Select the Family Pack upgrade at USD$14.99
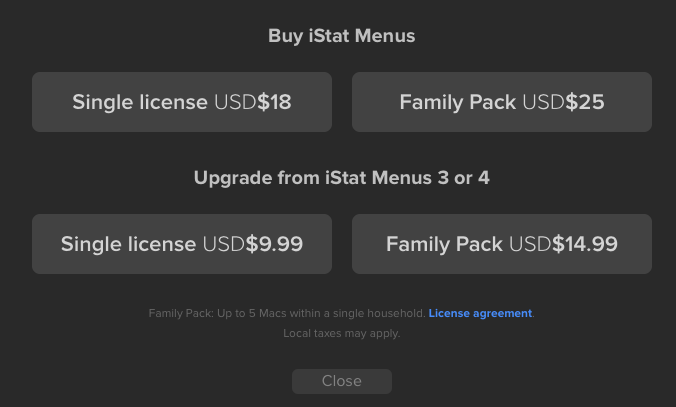Screen dimensions: 676x407 point(502,244)
